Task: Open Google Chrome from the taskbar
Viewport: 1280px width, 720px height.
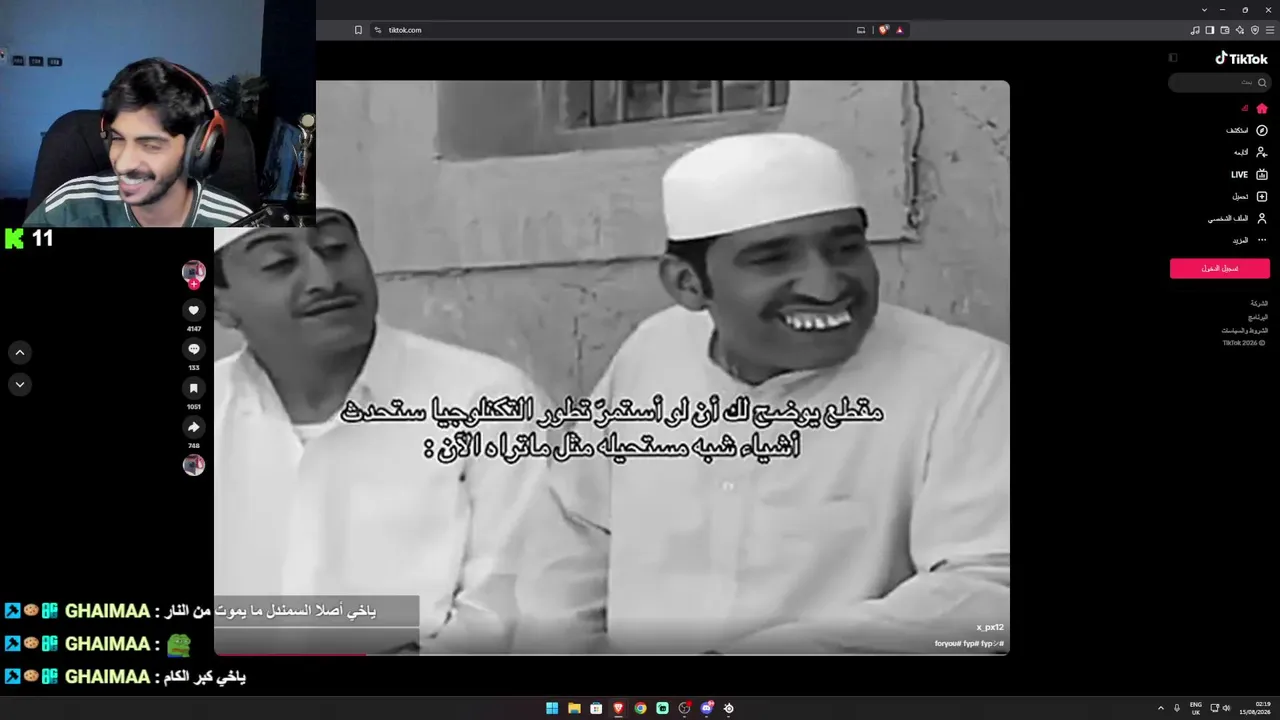Action: (640, 708)
